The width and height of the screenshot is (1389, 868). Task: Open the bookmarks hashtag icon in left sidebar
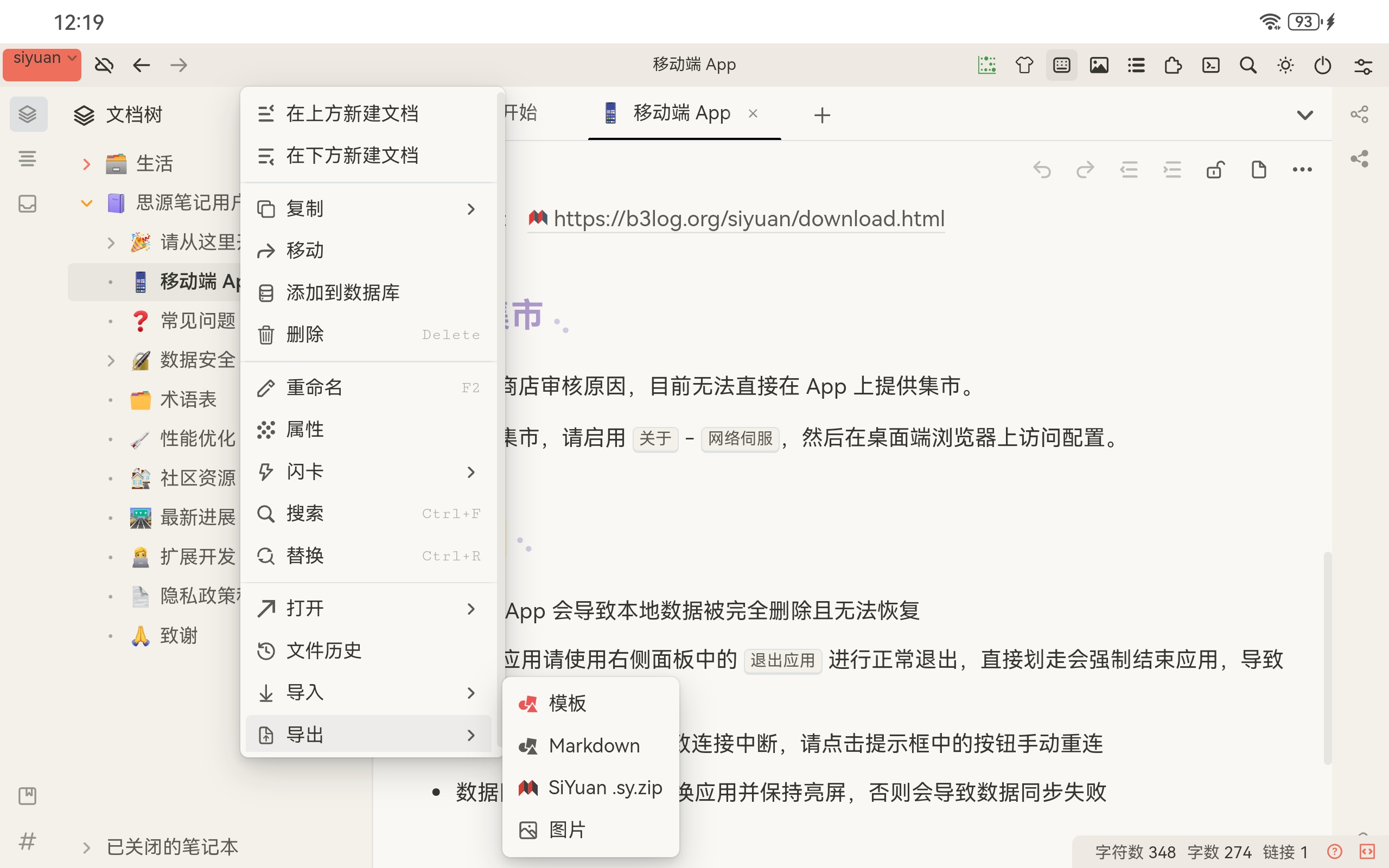(x=27, y=841)
